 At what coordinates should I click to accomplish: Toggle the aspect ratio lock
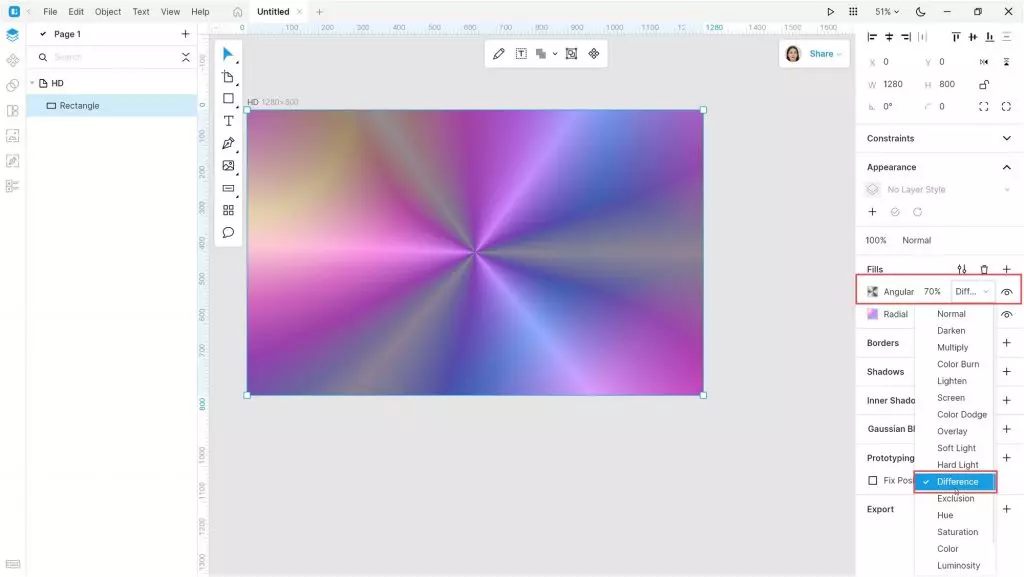(x=984, y=84)
